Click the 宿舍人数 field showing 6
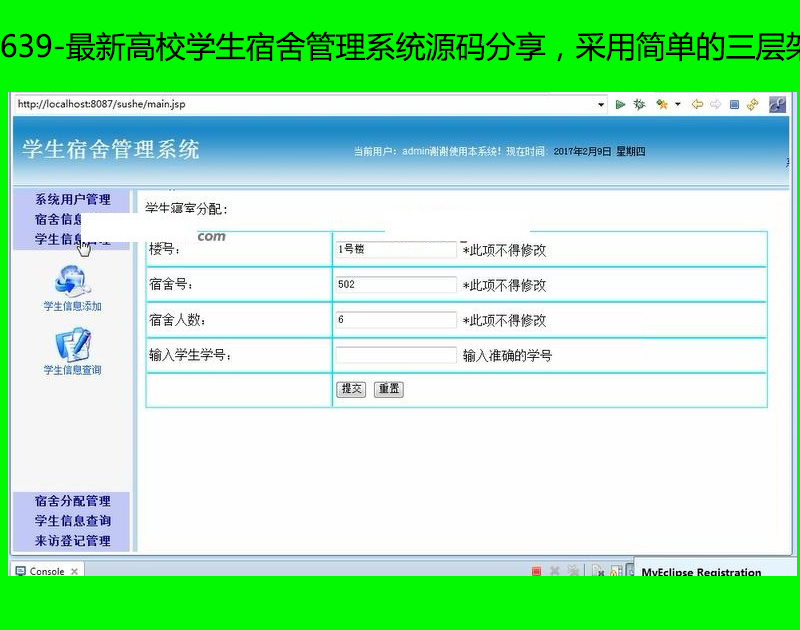This screenshot has height=630, width=800. coord(396,320)
